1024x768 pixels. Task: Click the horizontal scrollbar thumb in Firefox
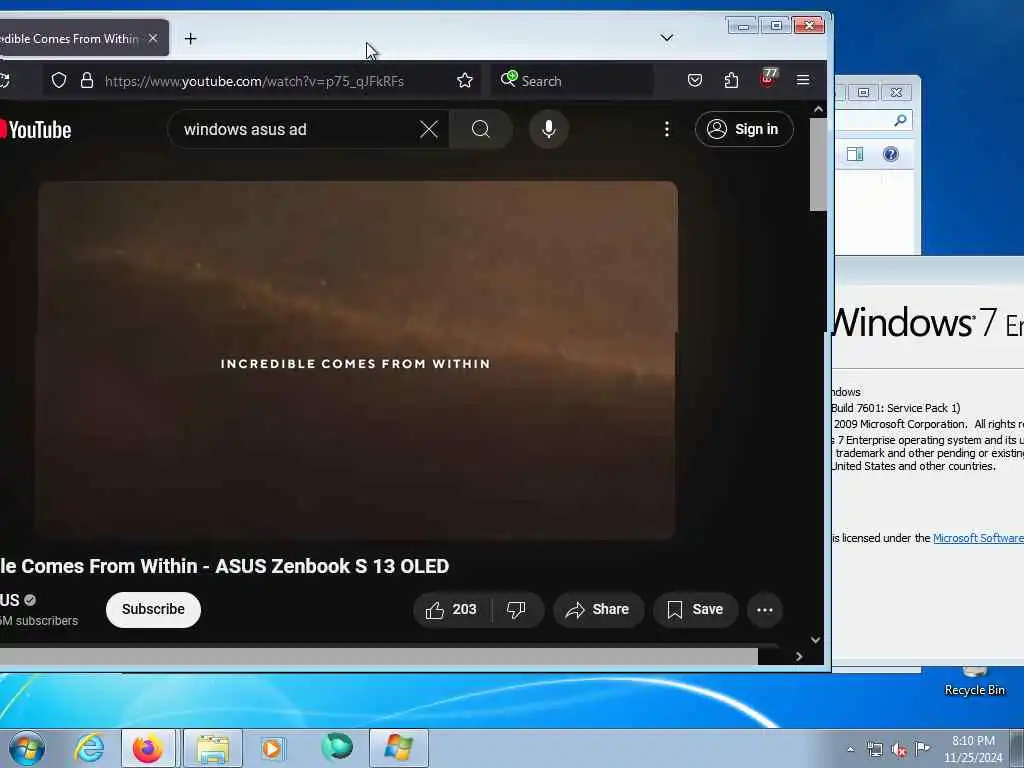click(379, 656)
